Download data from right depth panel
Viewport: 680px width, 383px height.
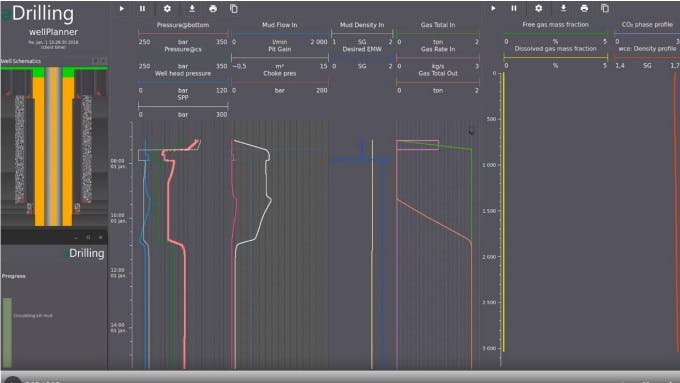563,8
